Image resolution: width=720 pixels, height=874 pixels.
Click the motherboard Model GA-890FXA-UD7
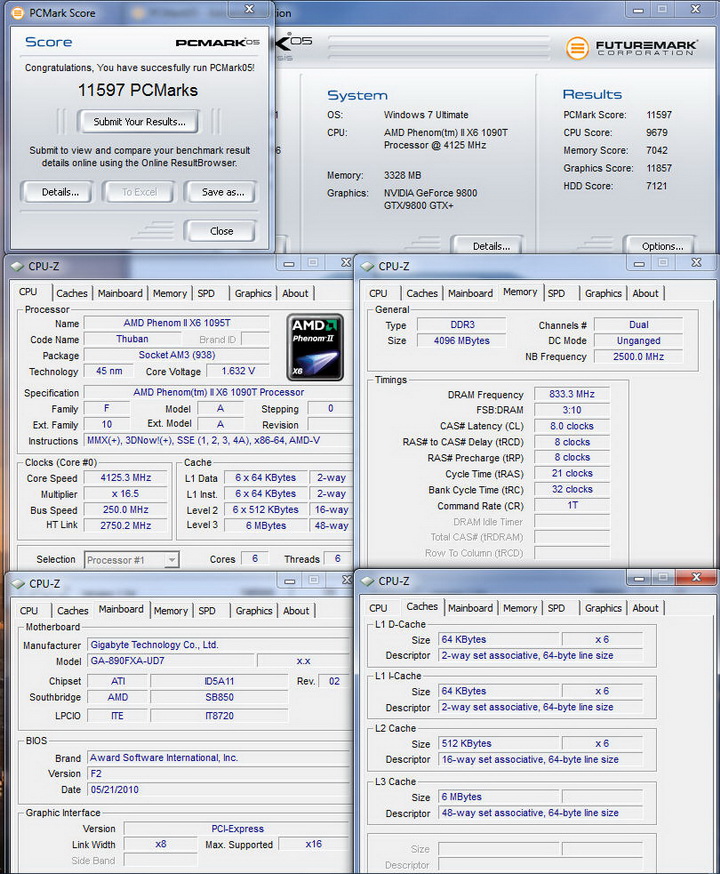tap(171, 661)
